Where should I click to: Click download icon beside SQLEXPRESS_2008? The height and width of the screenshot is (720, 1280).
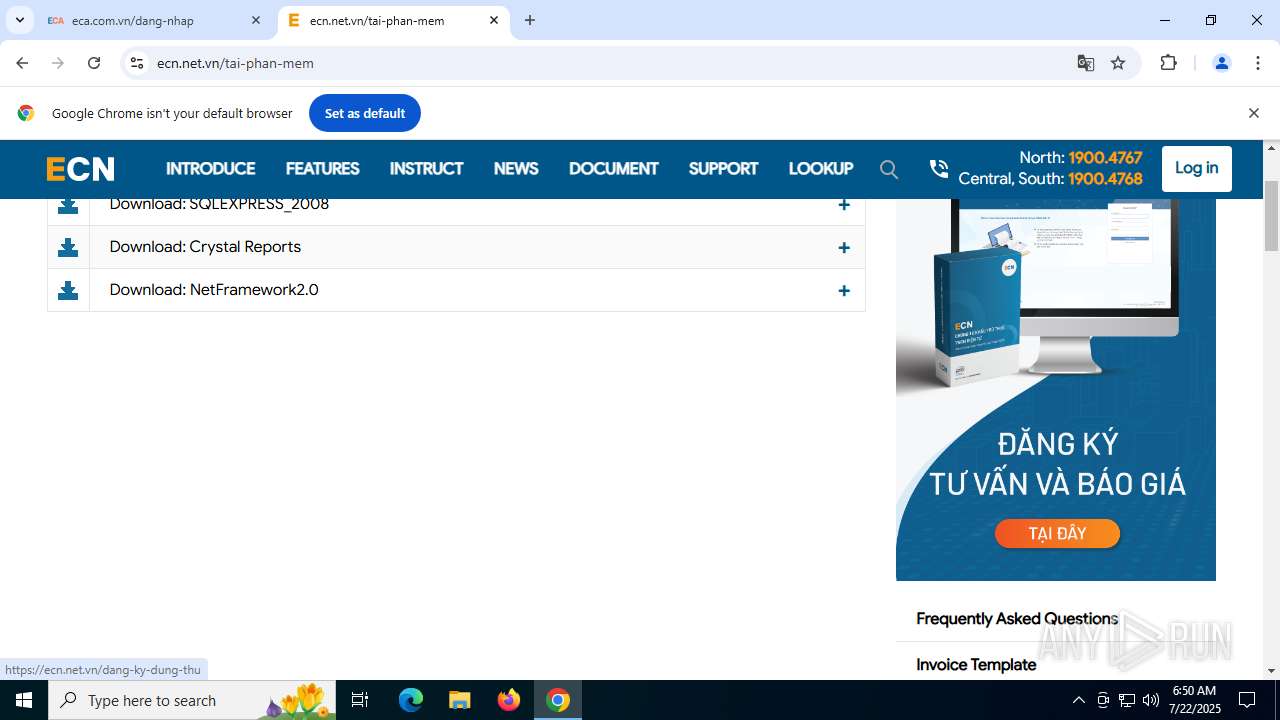click(x=68, y=204)
